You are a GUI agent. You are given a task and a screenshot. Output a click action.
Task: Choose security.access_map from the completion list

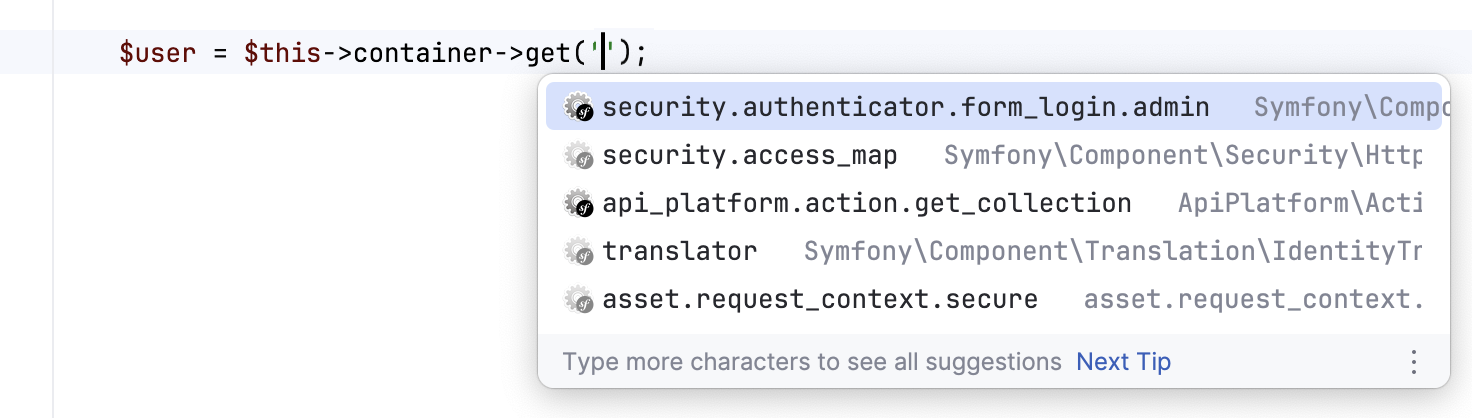tap(749, 155)
